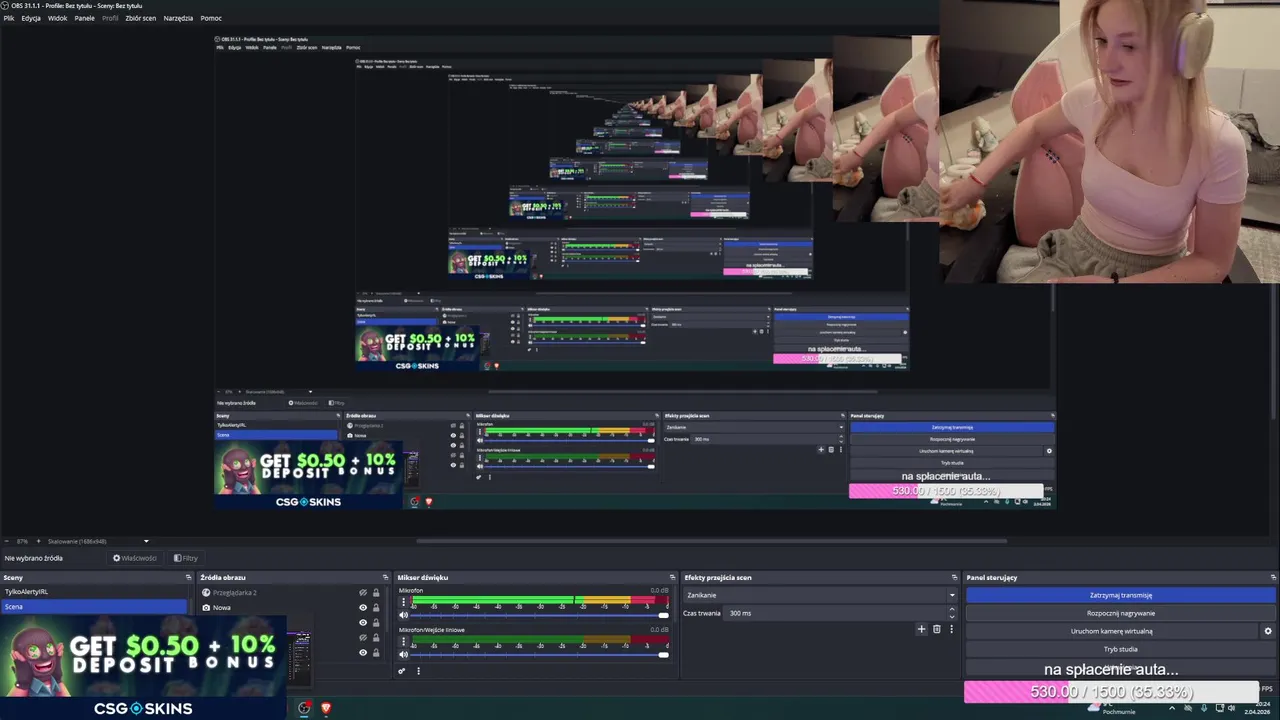Mute the Mikrofon channel speaker icon
This screenshot has height=720, width=1280.
pyautogui.click(x=404, y=615)
